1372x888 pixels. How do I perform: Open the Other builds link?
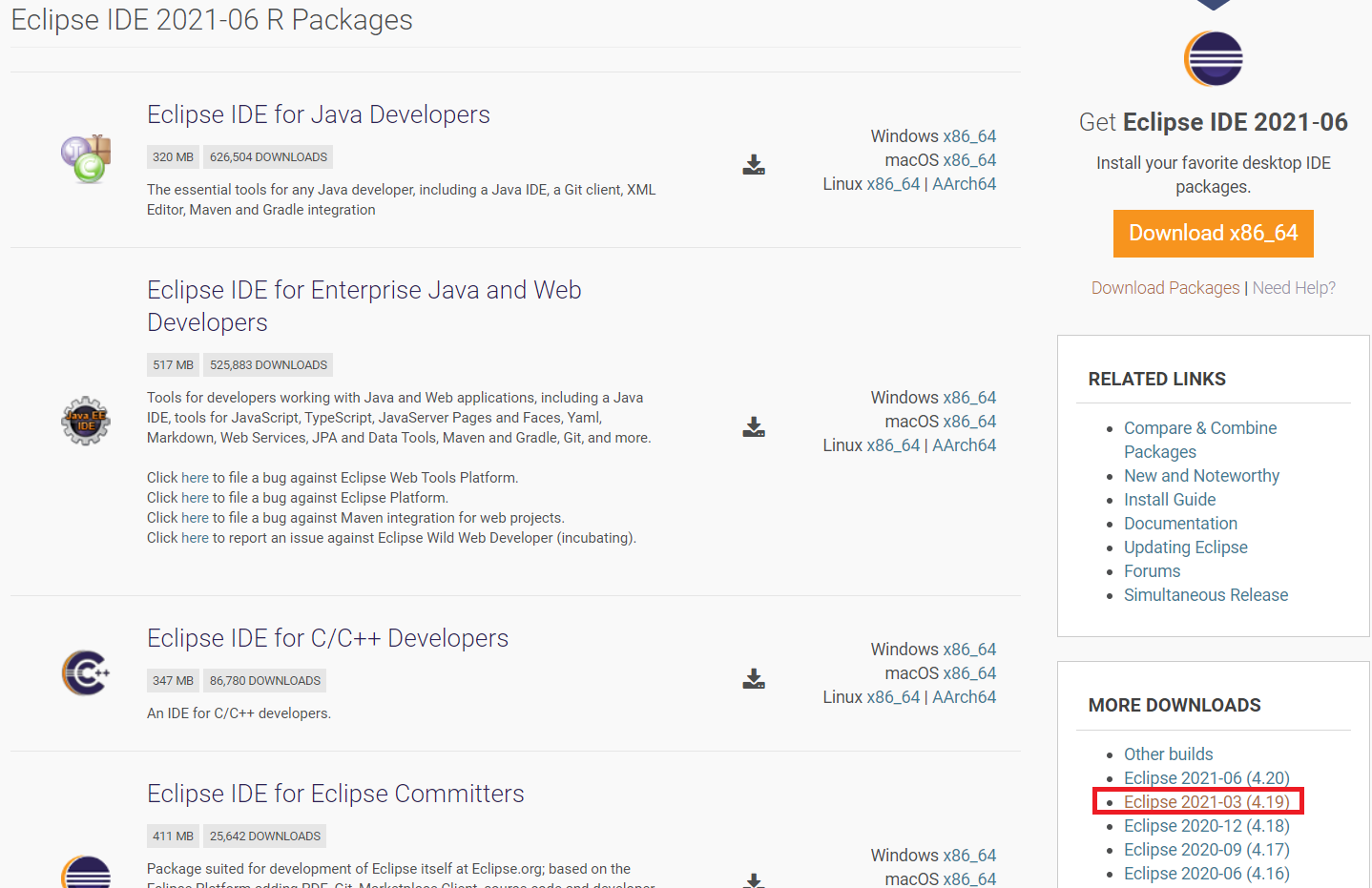[1169, 754]
